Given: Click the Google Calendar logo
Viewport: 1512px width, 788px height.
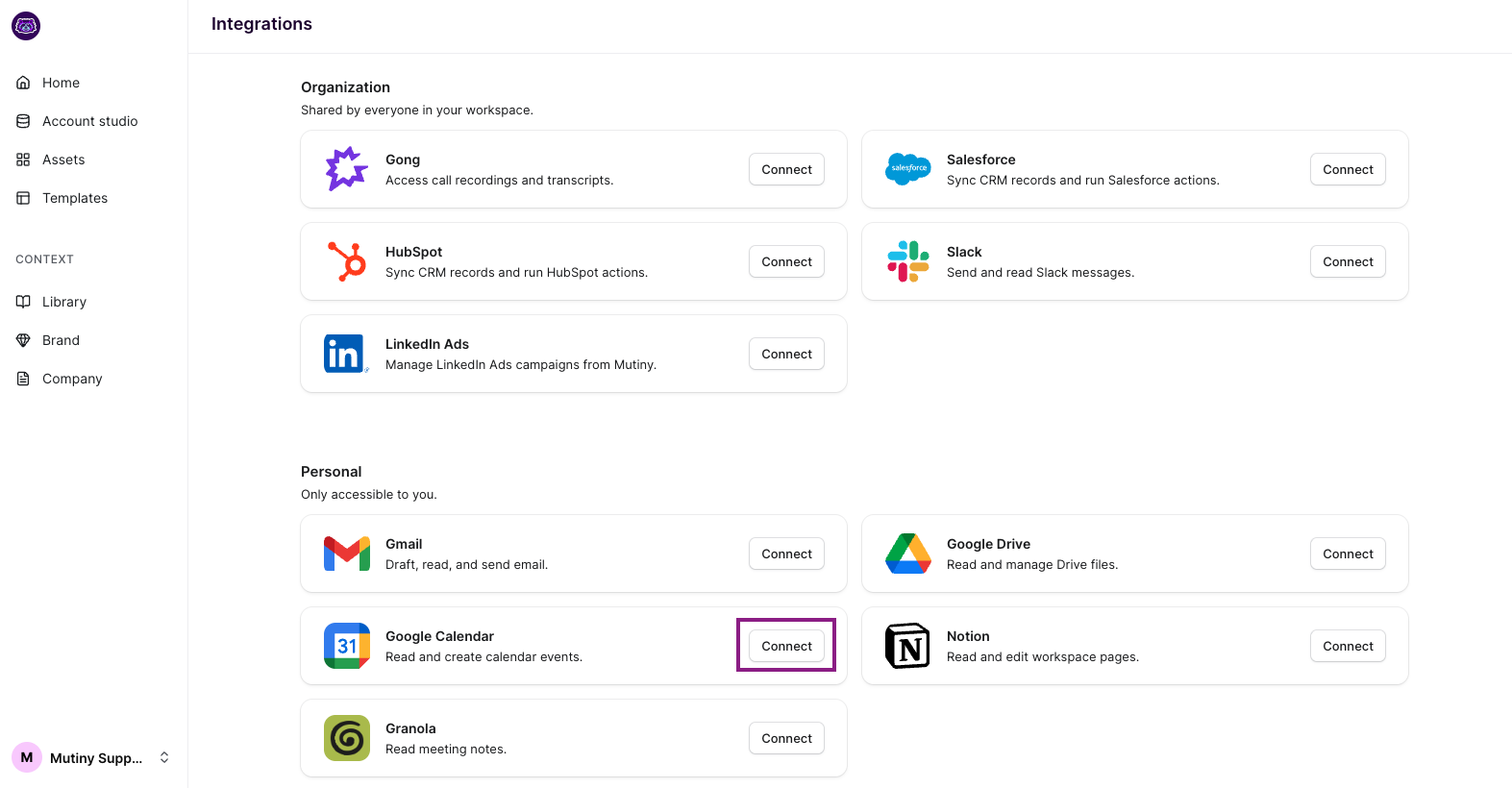Looking at the screenshot, I should pyautogui.click(x=347, y=646).
